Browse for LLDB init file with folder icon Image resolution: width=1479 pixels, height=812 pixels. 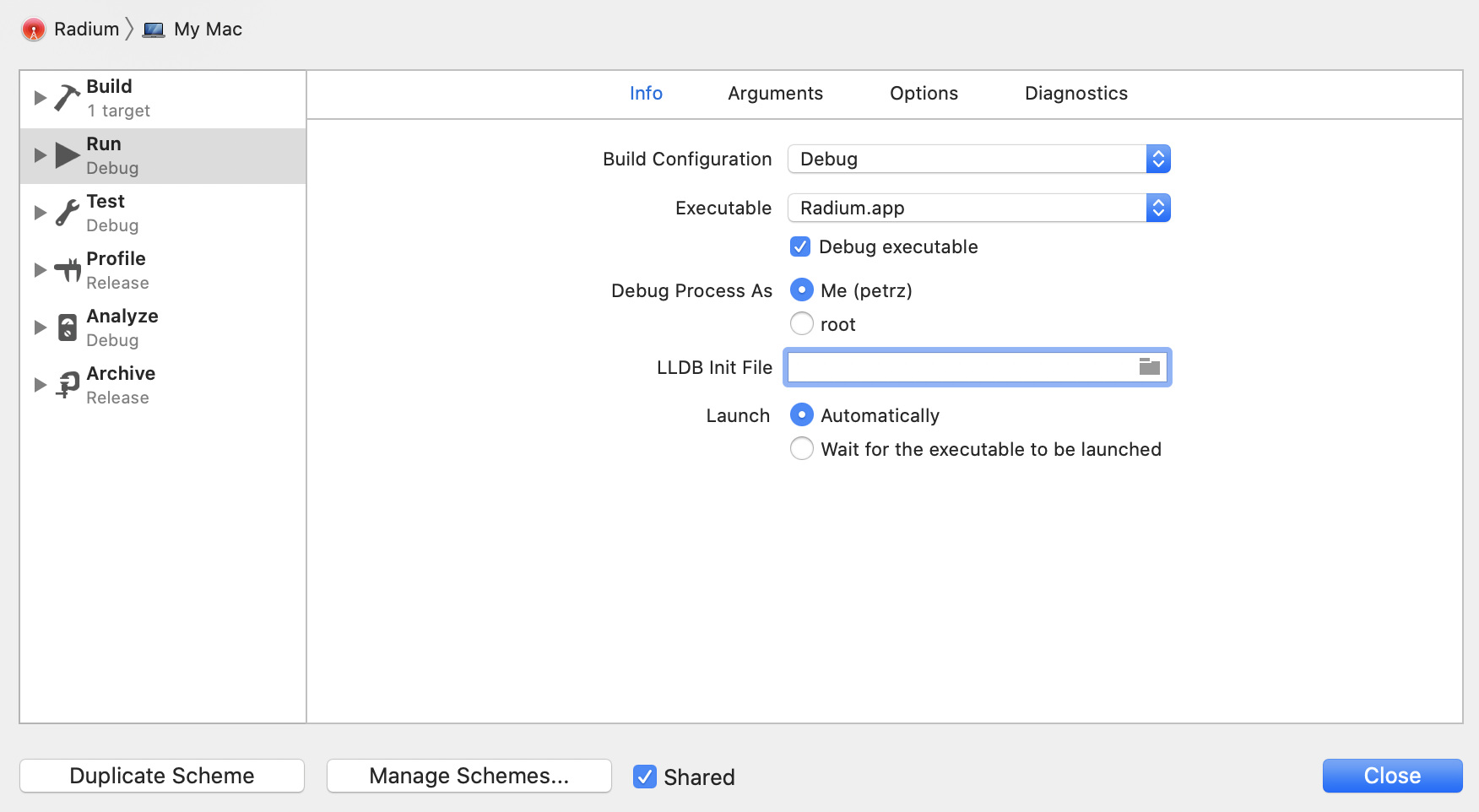pos(1150,366)
